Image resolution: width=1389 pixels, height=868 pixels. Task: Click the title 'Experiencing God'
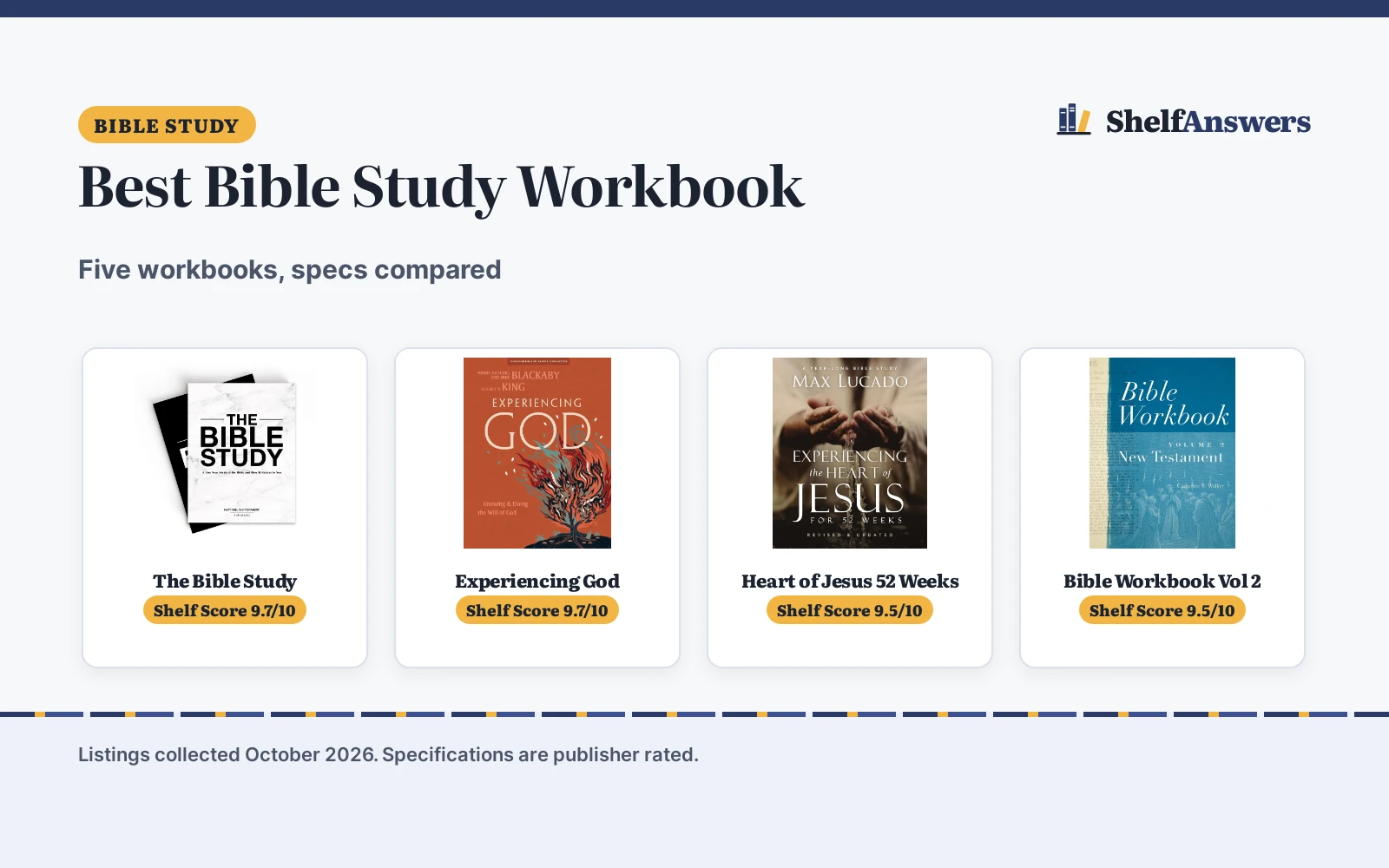click(537, 581)
